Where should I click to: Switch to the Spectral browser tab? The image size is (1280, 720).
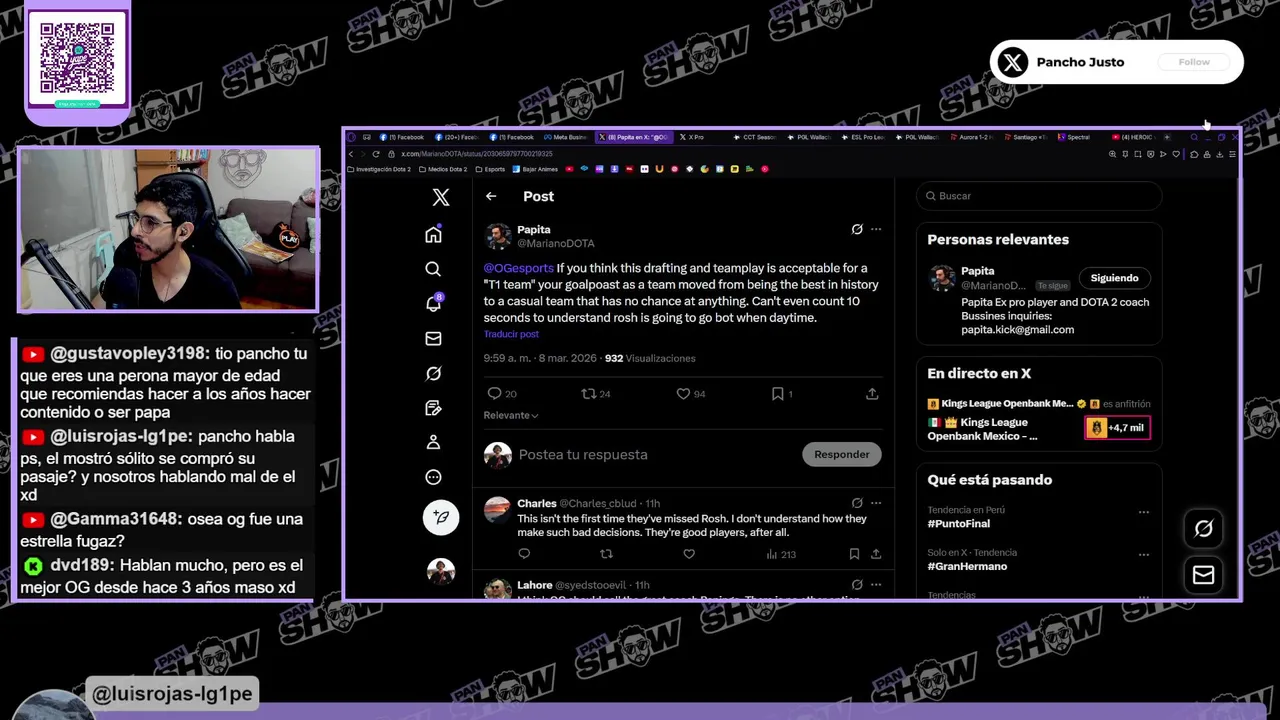click(1078, 137)
